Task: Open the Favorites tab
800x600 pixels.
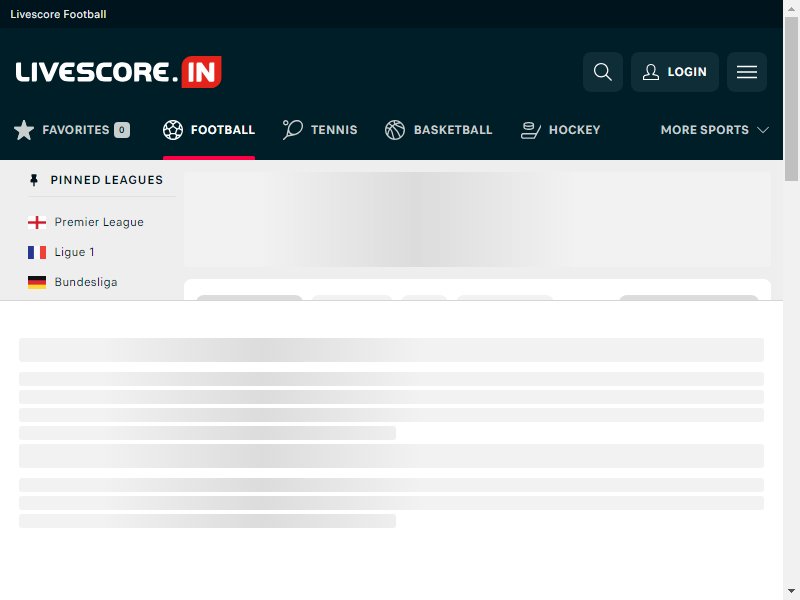Action: [71, 130]
